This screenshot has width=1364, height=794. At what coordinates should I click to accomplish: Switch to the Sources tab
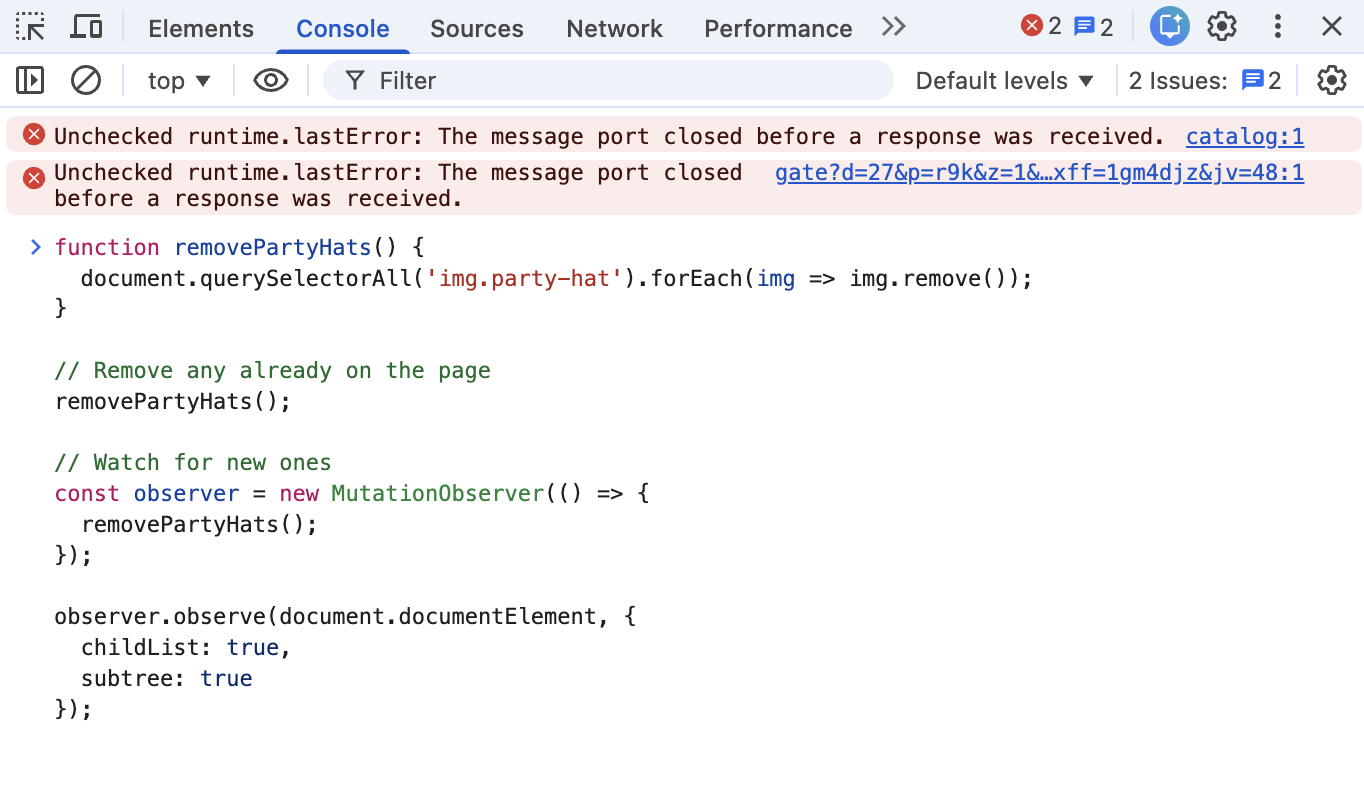477,28
